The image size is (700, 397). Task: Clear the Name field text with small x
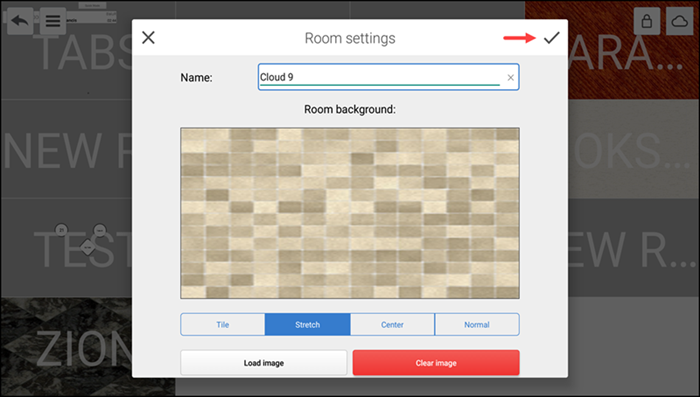[x=510, y=78]
